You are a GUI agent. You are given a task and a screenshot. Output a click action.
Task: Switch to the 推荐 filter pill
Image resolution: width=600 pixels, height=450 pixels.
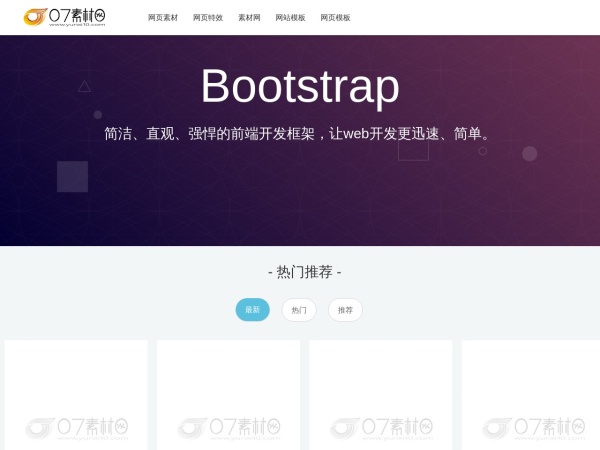coord(345,310)
